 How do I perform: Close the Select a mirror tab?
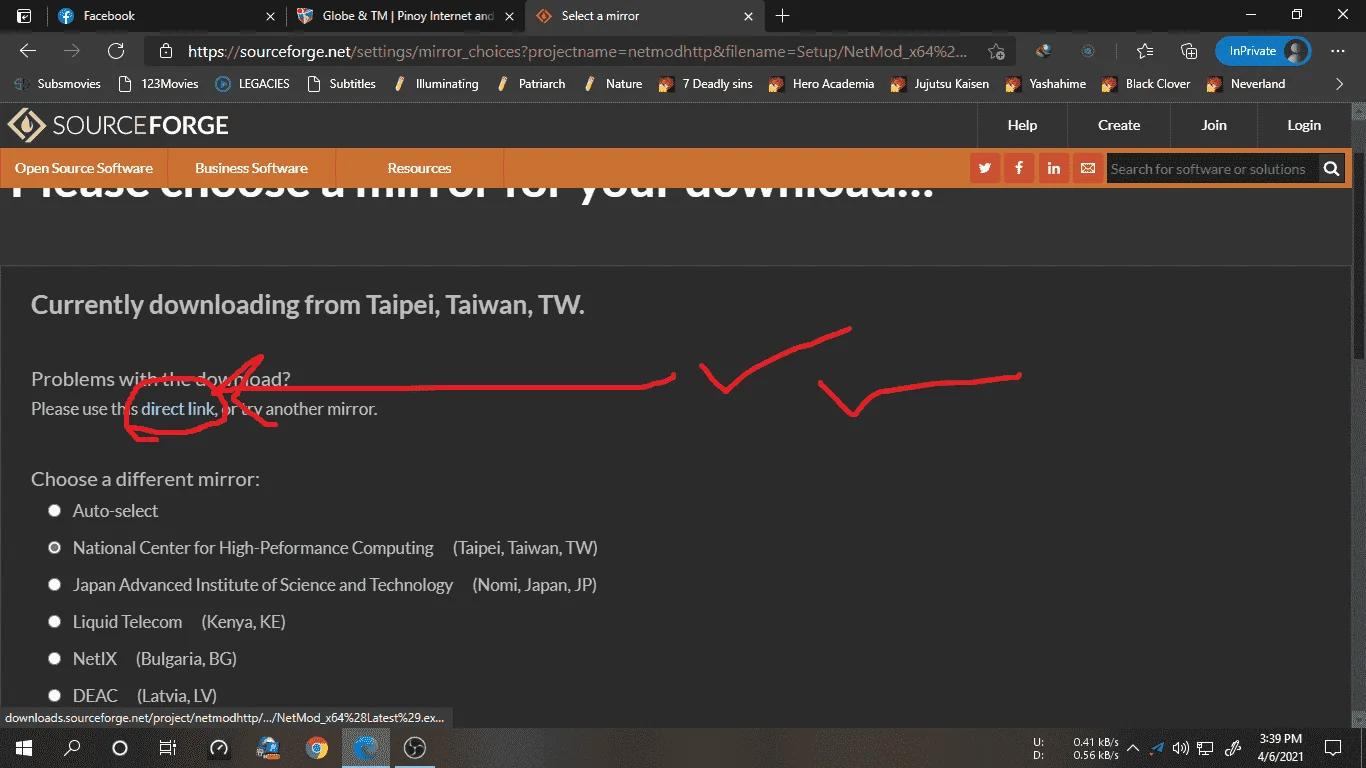(x=747, y=16)
